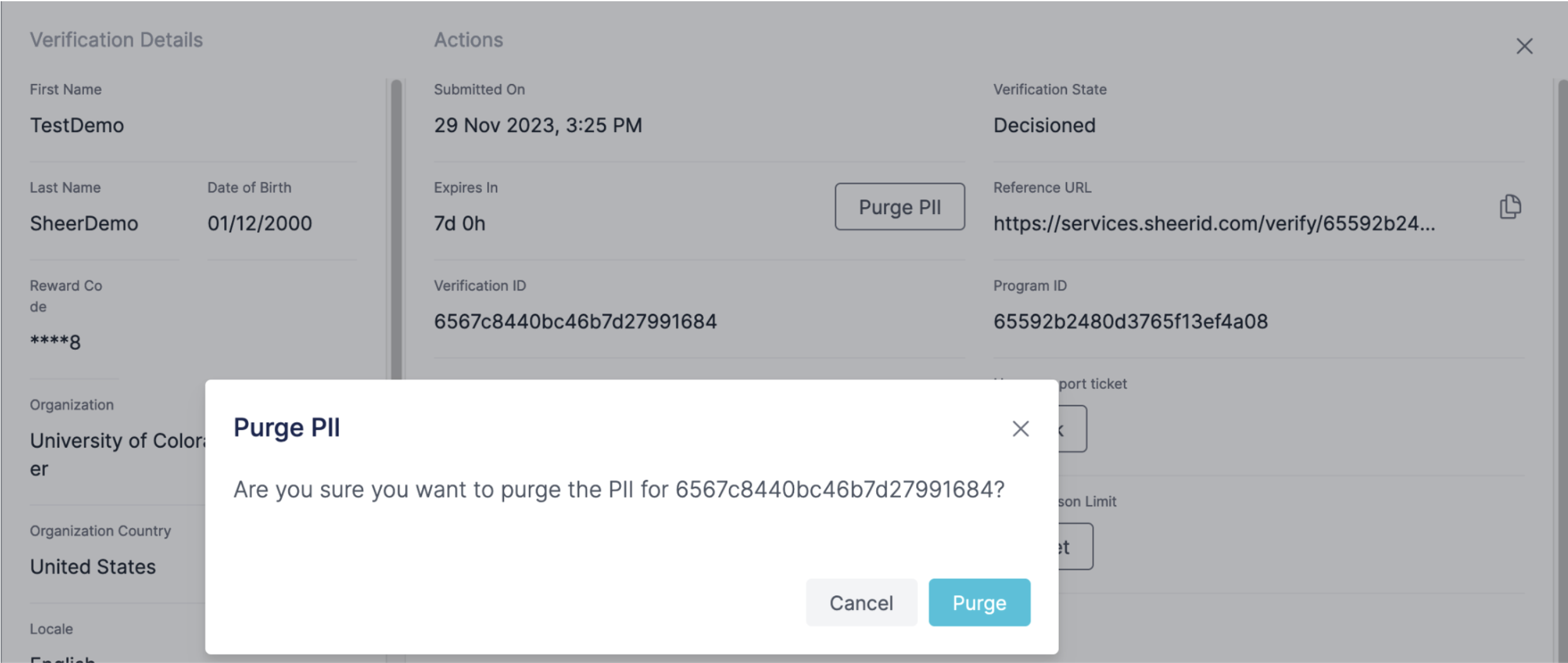This screenshot has height=663, width=1568.
Task: Click the Last Name value SheerDemo
Action: [84, 224]
